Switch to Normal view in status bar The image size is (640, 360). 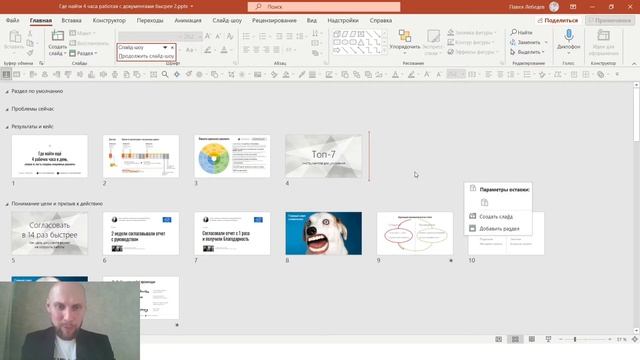pyautogui.click(x=498, y=339)
